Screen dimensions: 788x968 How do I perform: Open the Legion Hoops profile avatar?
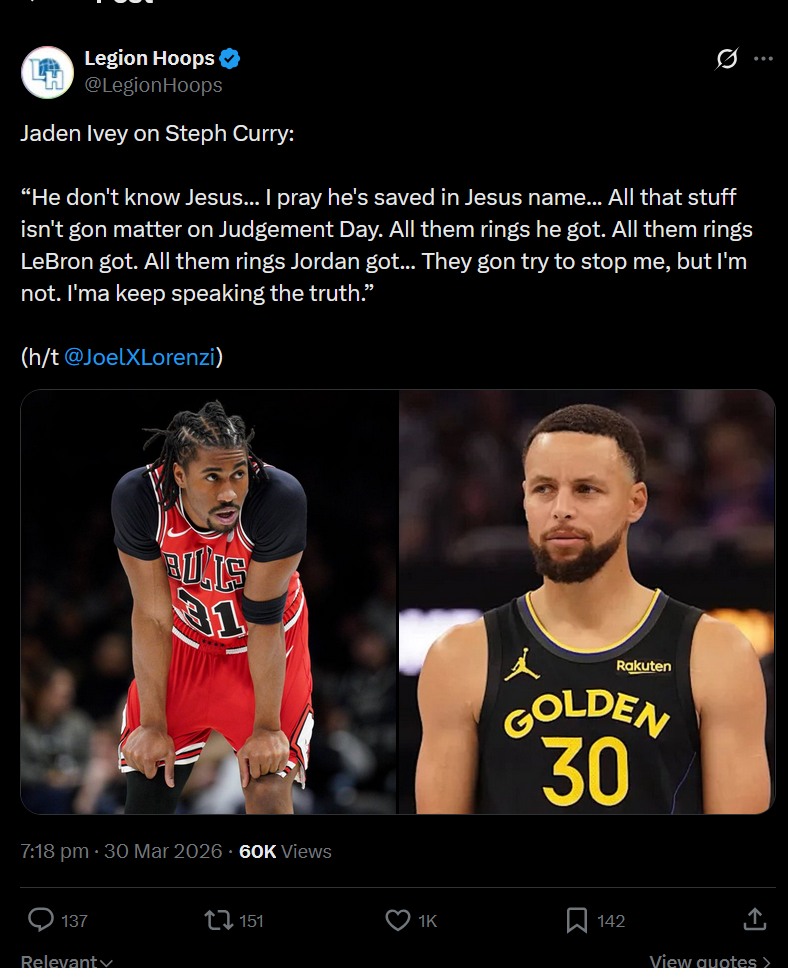click(48, 72)
